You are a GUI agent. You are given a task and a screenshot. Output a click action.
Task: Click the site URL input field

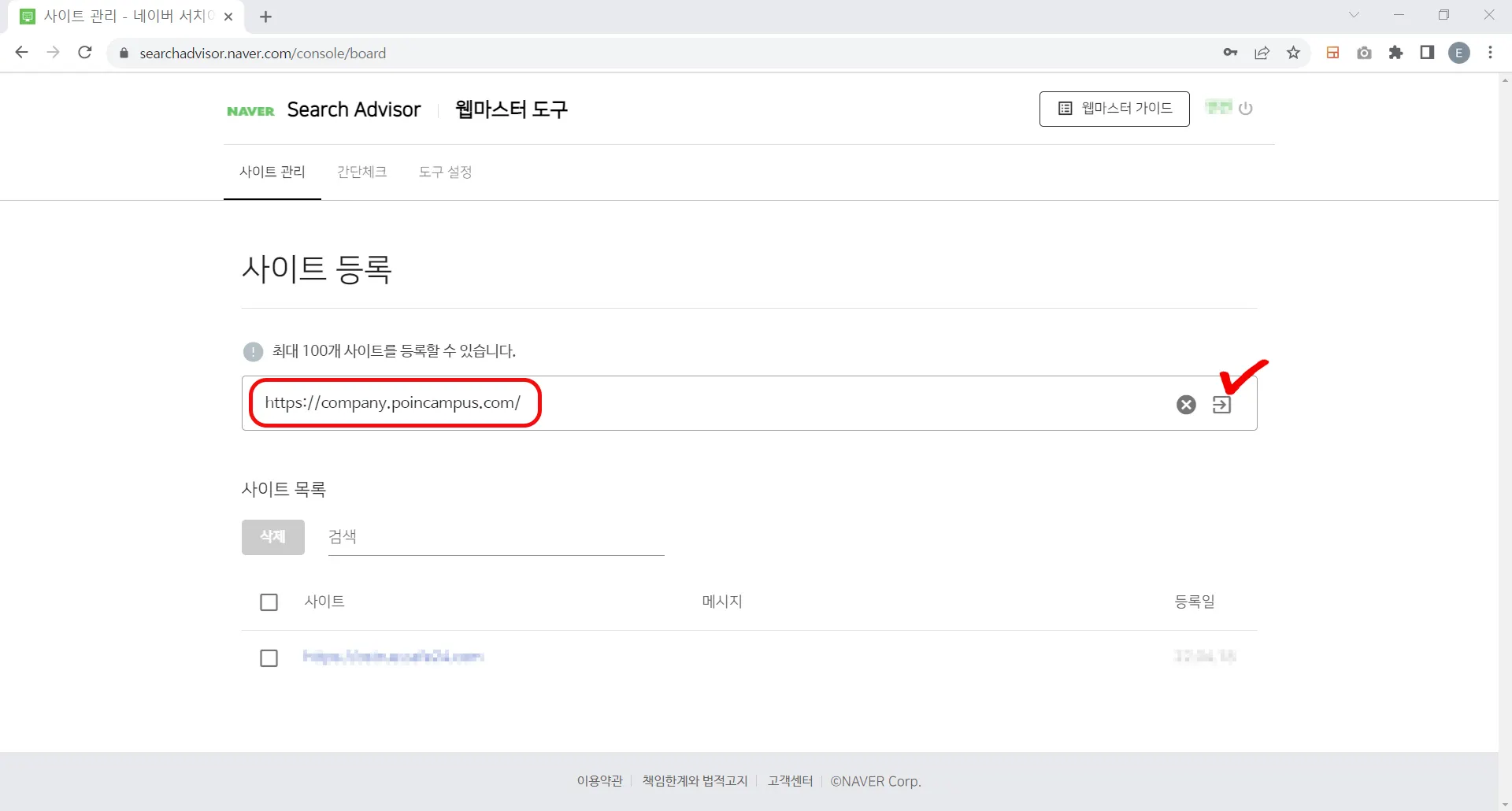(x=750, y=403)
